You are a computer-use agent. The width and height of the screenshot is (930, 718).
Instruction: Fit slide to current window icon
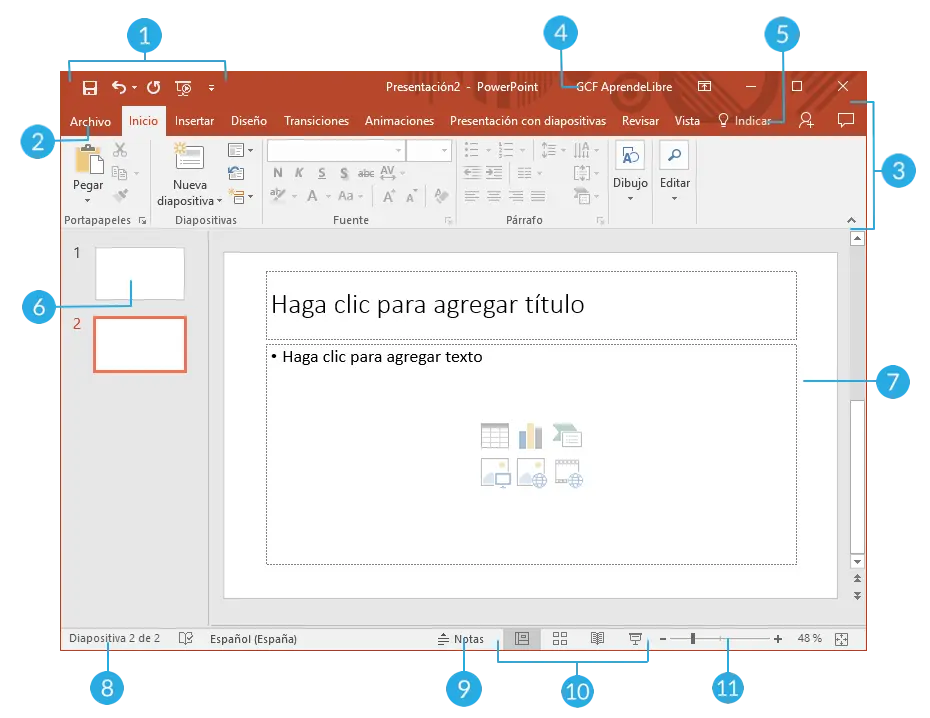pos(840,638)
